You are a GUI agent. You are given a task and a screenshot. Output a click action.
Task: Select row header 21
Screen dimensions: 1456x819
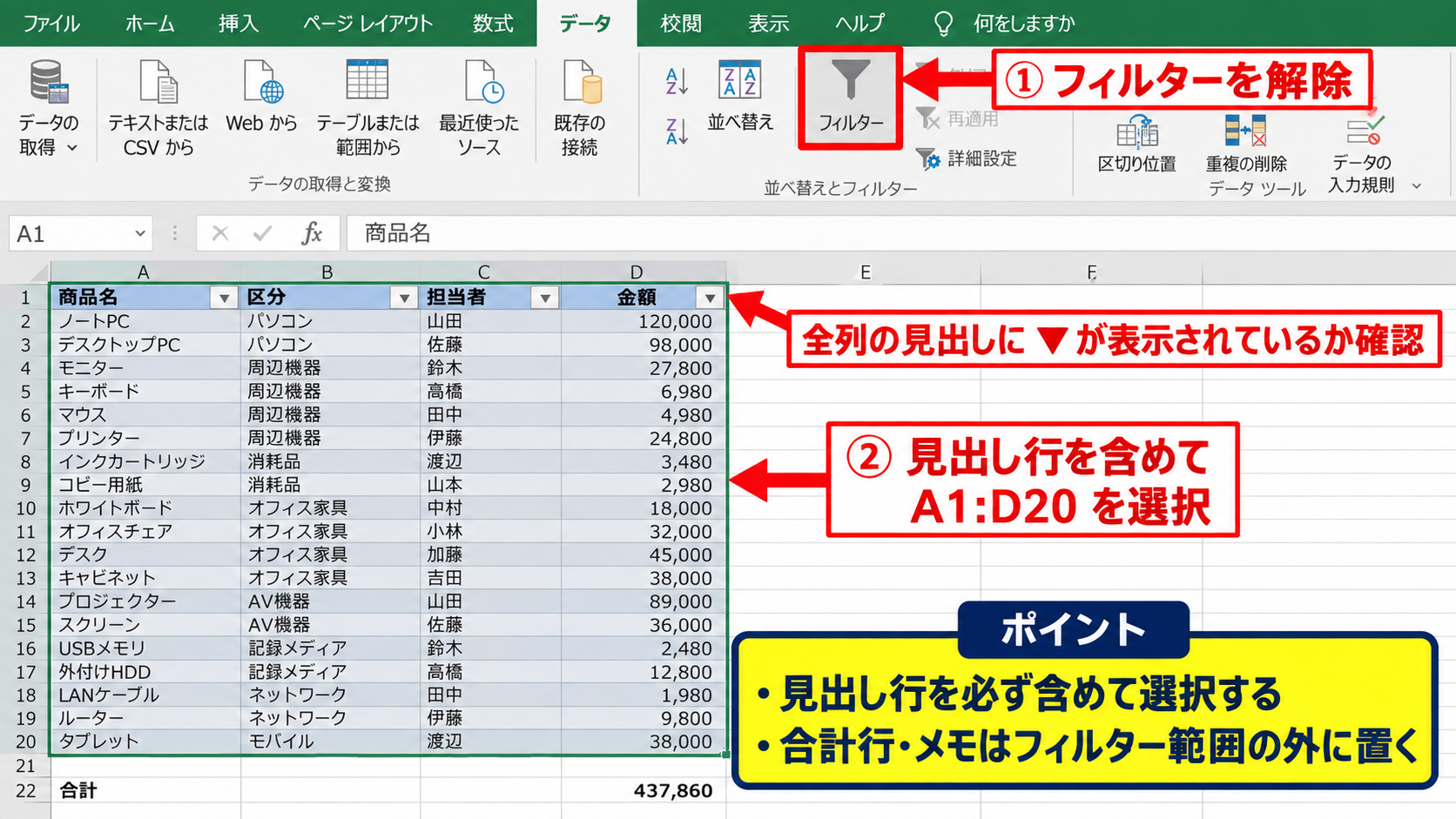click(25, 766)
